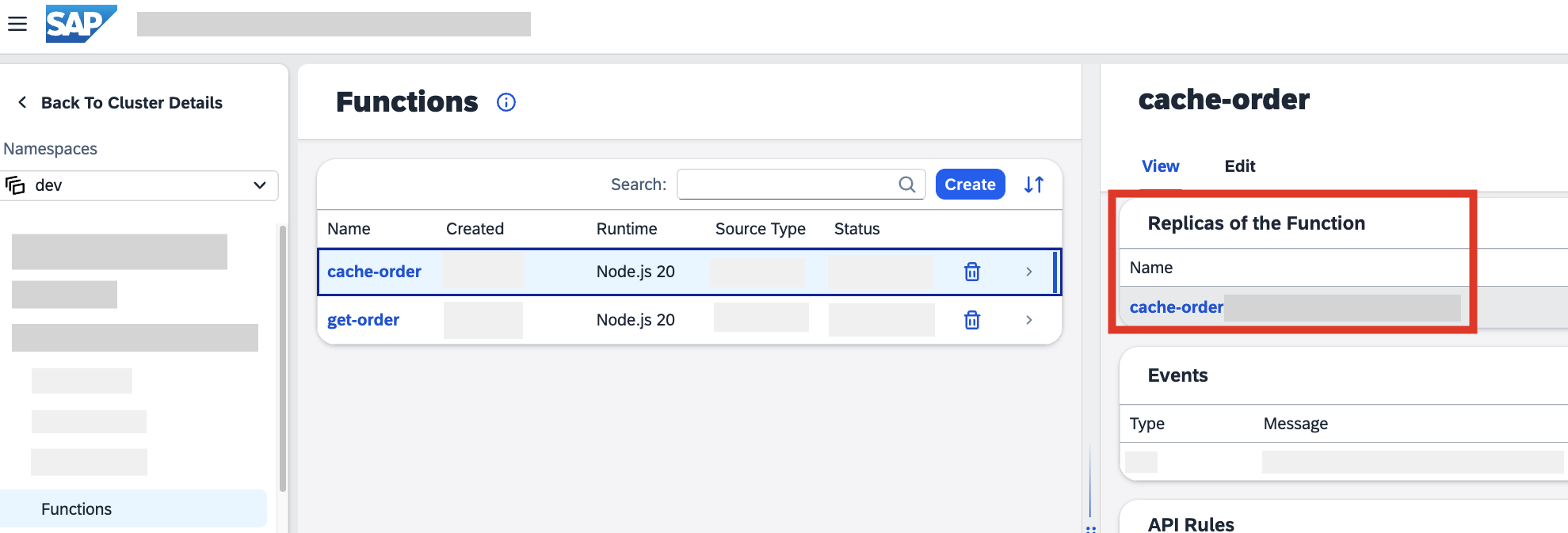
Task: Open the sort functions icon
Action: pyautogui.click(x=1034, y=185)
